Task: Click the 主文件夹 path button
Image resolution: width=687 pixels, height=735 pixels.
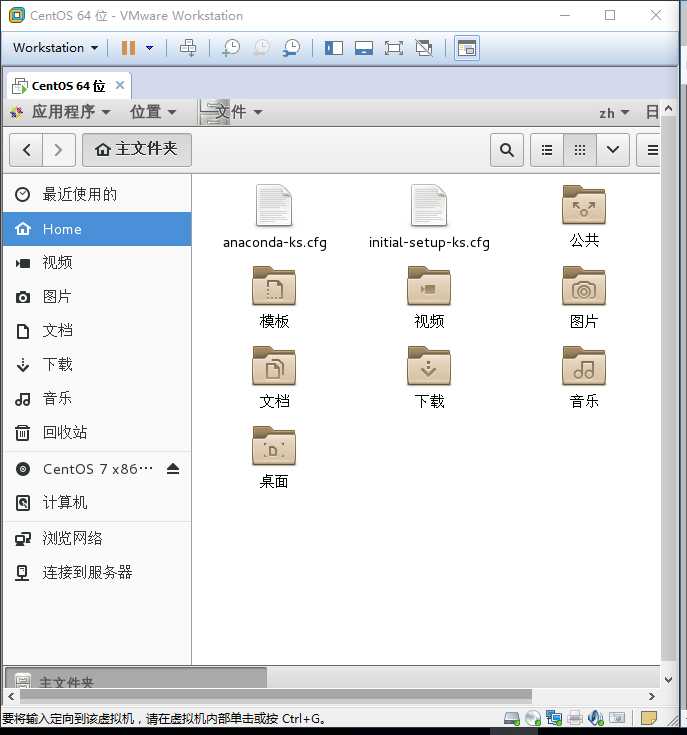Action: click(x=137, y=150)
